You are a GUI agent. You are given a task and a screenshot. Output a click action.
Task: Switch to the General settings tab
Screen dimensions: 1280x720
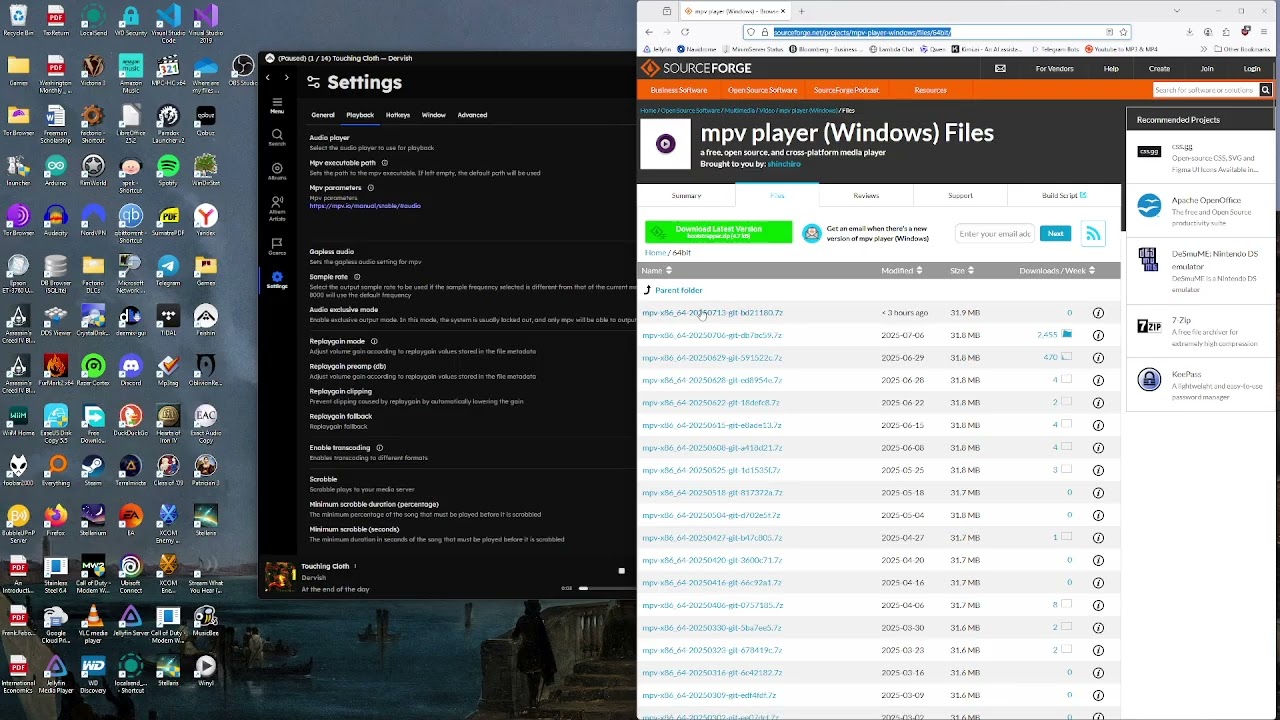tap(322, 115)
